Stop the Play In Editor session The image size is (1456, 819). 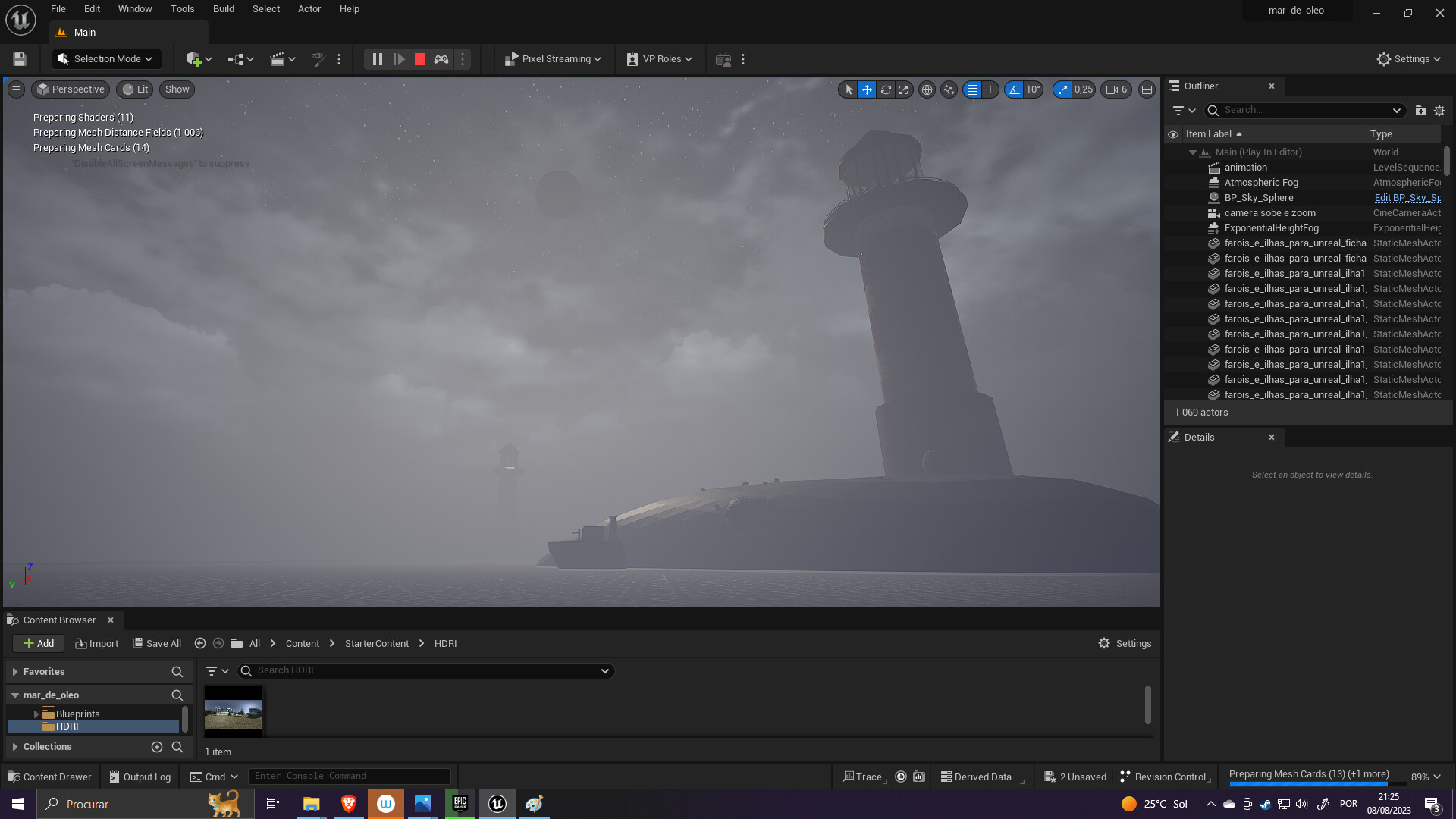(419, 58)
